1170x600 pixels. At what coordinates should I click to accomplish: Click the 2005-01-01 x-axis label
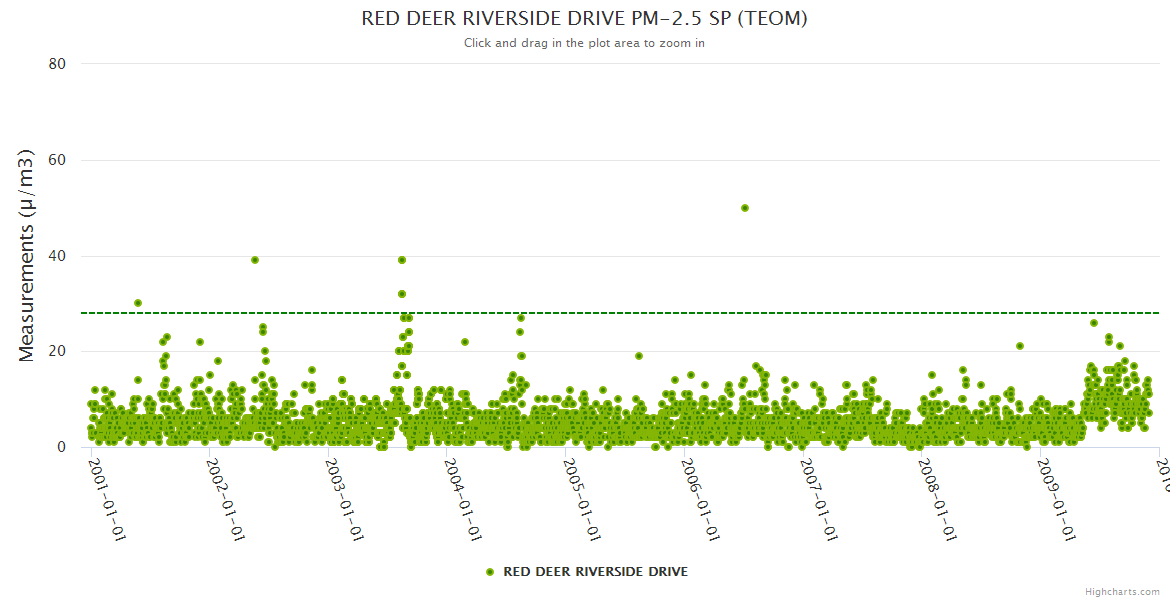click(580, 500)
